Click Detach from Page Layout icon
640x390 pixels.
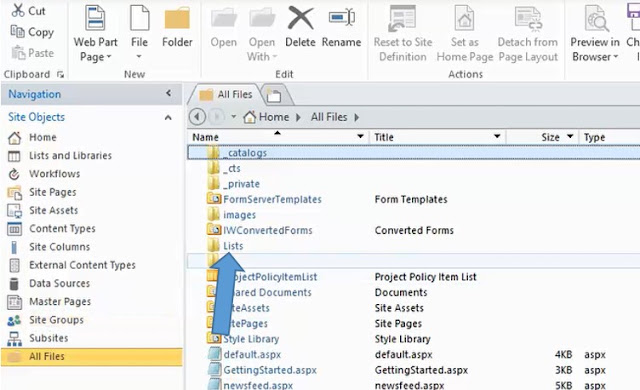[x=528, y=18]
